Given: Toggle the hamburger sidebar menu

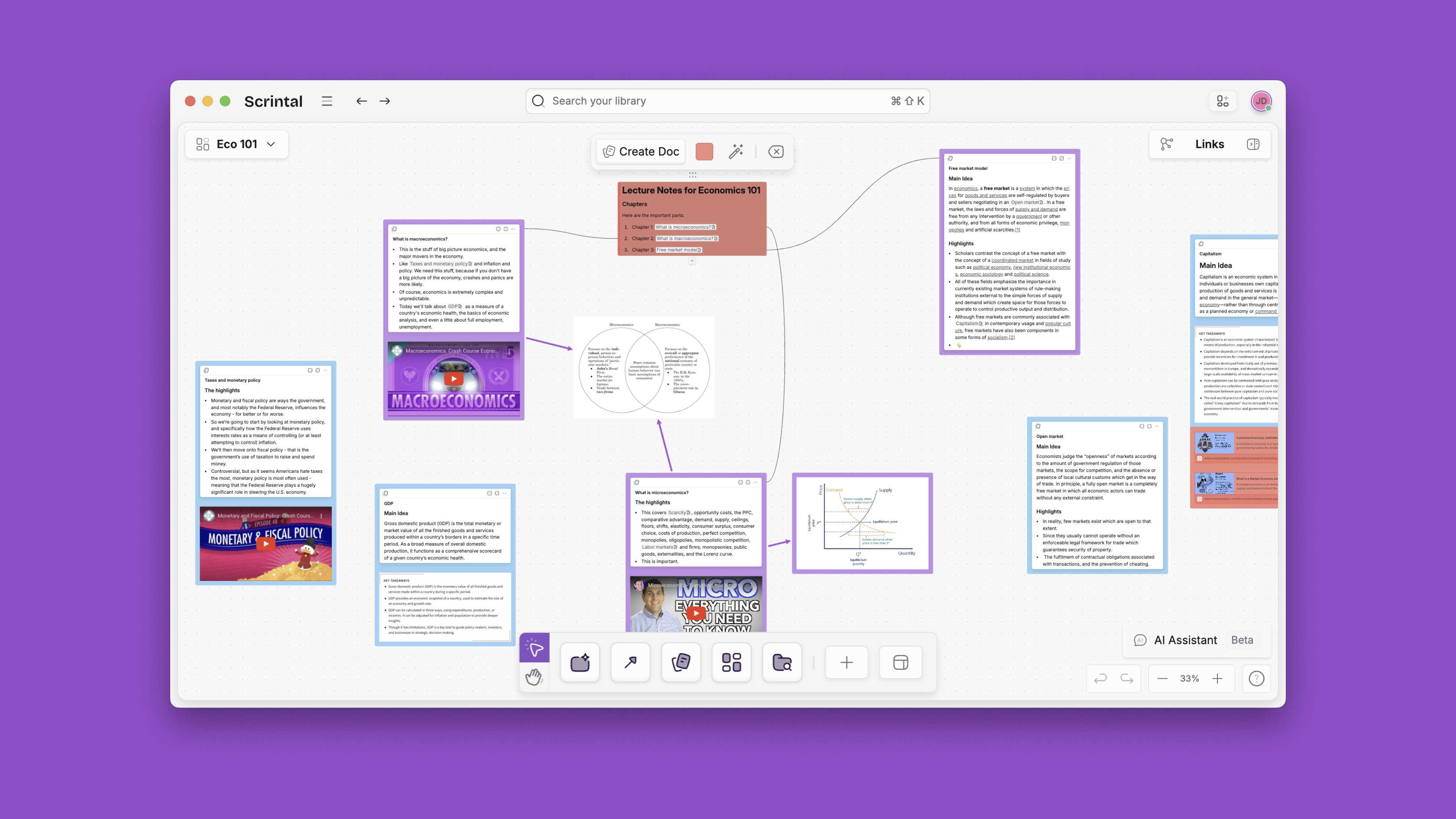Looking at the screenshot, I should [327, 101].
